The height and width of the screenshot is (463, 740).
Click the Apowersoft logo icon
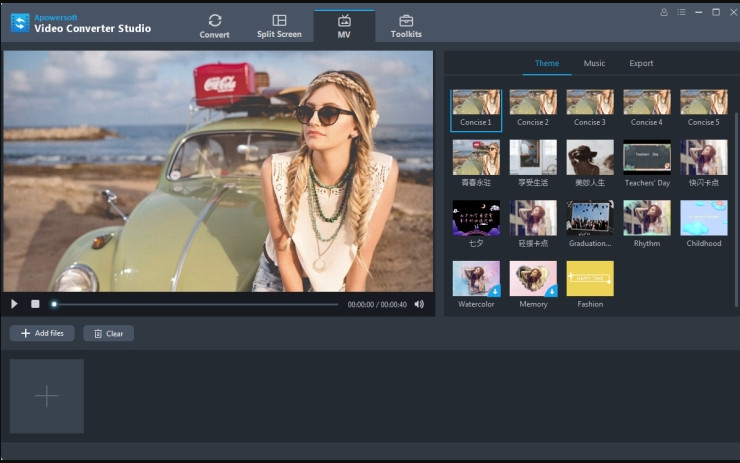20,23
